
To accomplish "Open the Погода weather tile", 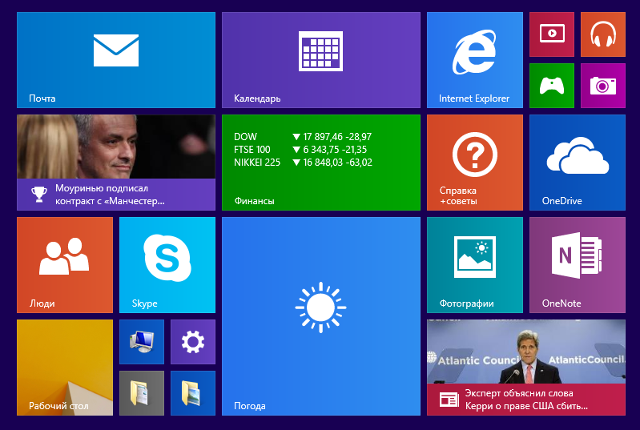I will [321, 316].
